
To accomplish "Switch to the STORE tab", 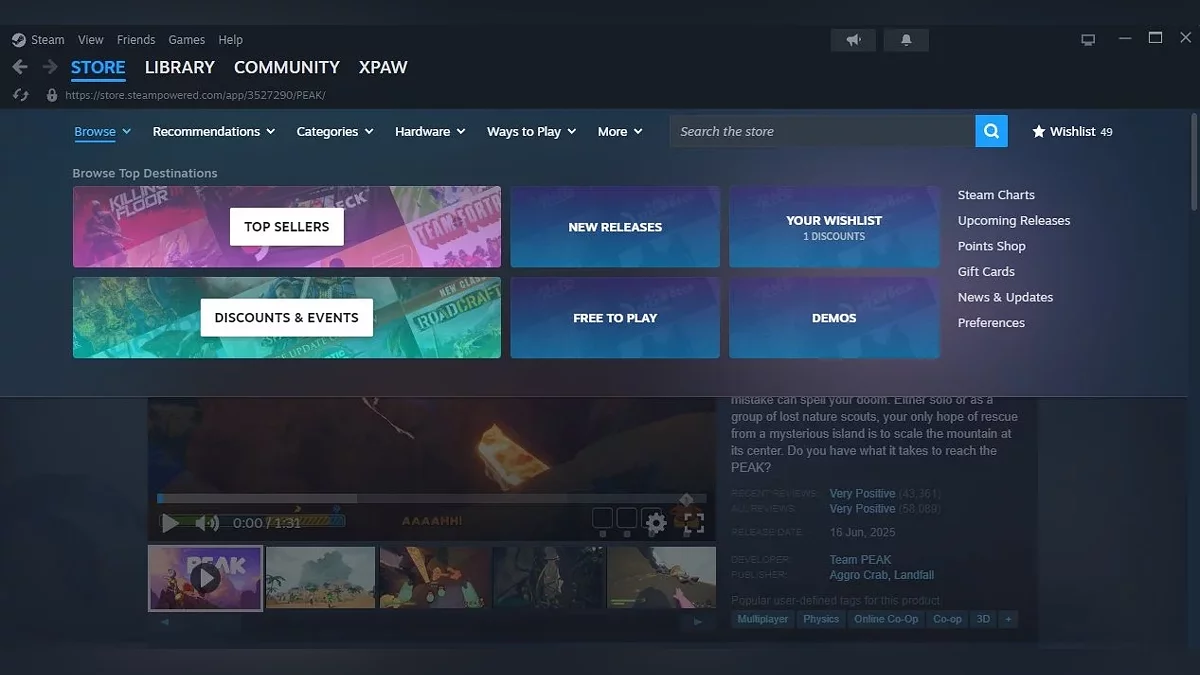I will click(98, 67).
